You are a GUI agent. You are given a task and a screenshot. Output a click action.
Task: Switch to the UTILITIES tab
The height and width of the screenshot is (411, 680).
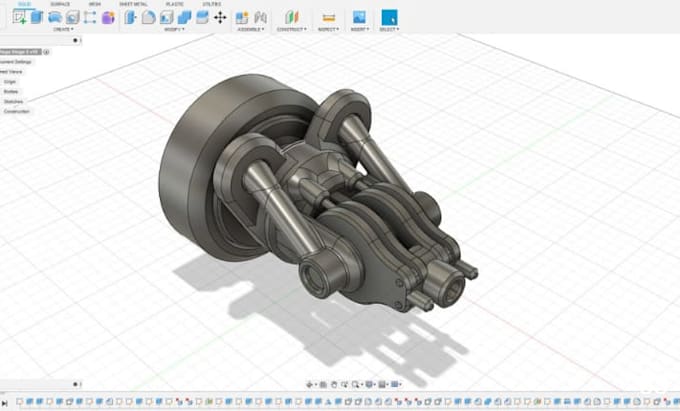tap(212, 4)
